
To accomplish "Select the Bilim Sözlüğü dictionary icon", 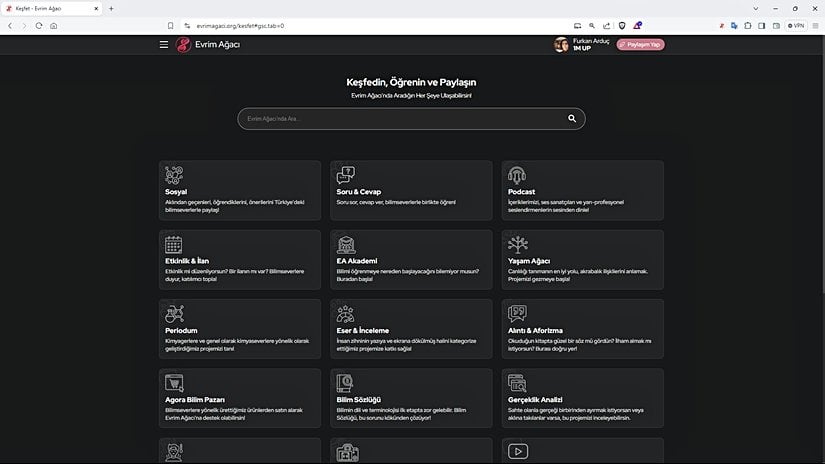I will coord(345,383).
